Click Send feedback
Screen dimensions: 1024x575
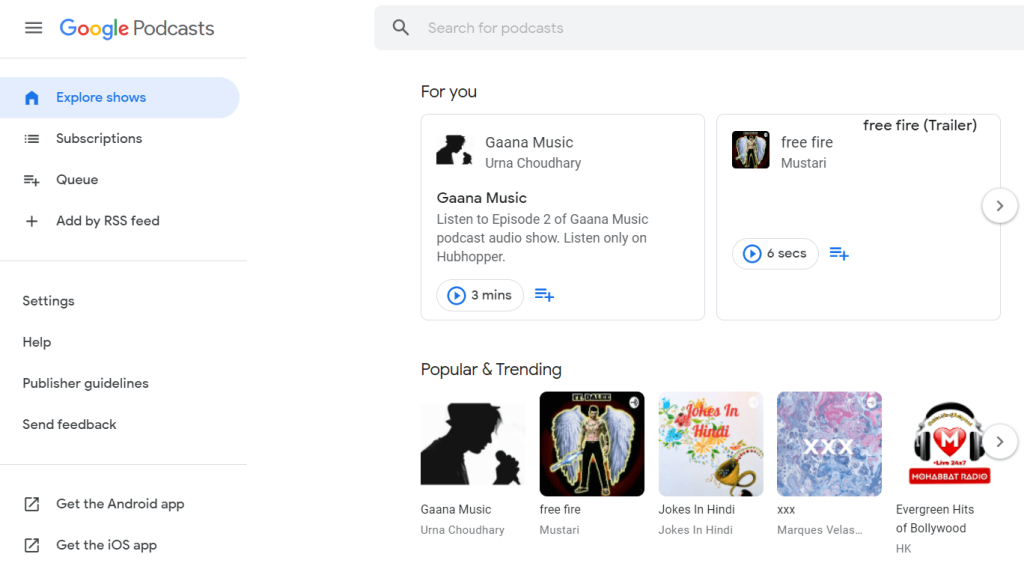coord(69,425)
